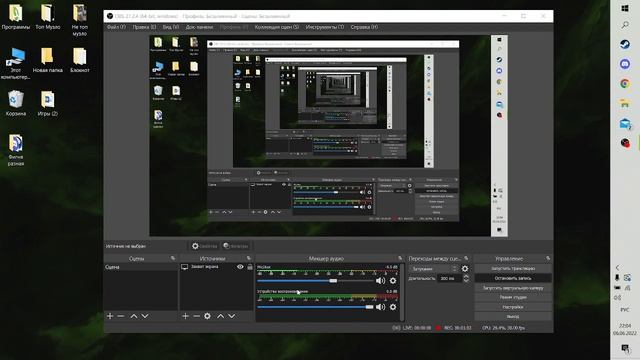Viewport: 640px width, 360px height.
Task: Select the Новая папка folder
Action: point(47,60)
